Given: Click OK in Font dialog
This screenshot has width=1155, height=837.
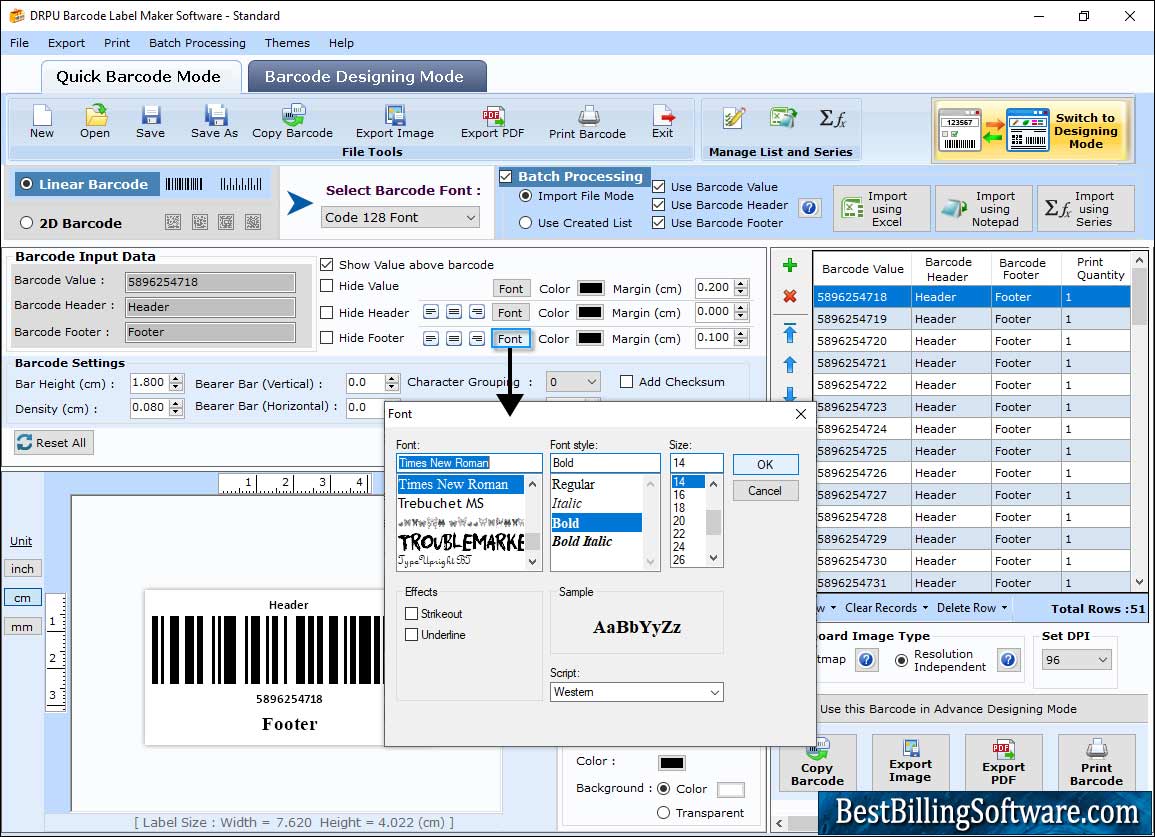Looking at the screenshot, I should [765, 464].
